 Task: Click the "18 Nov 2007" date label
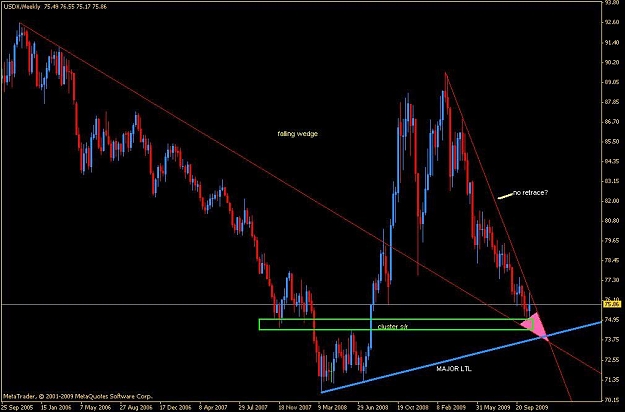(295, 408)
